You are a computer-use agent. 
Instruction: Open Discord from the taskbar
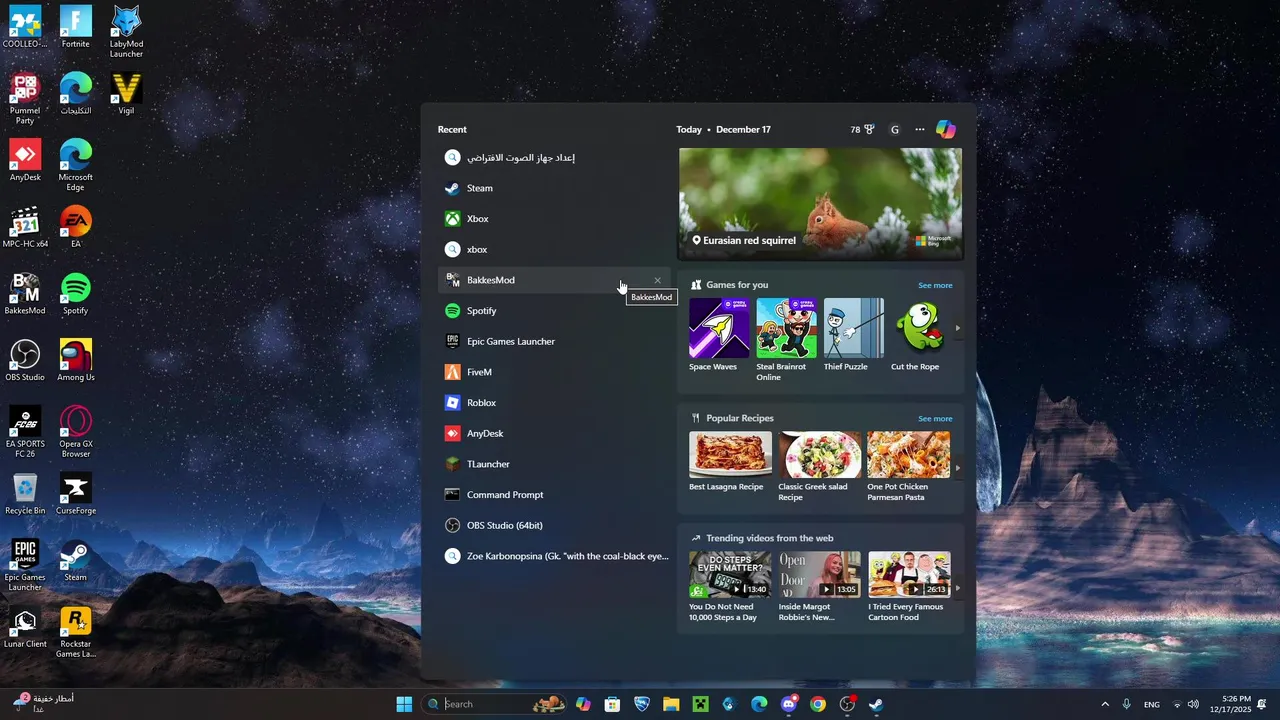(789, 704)
